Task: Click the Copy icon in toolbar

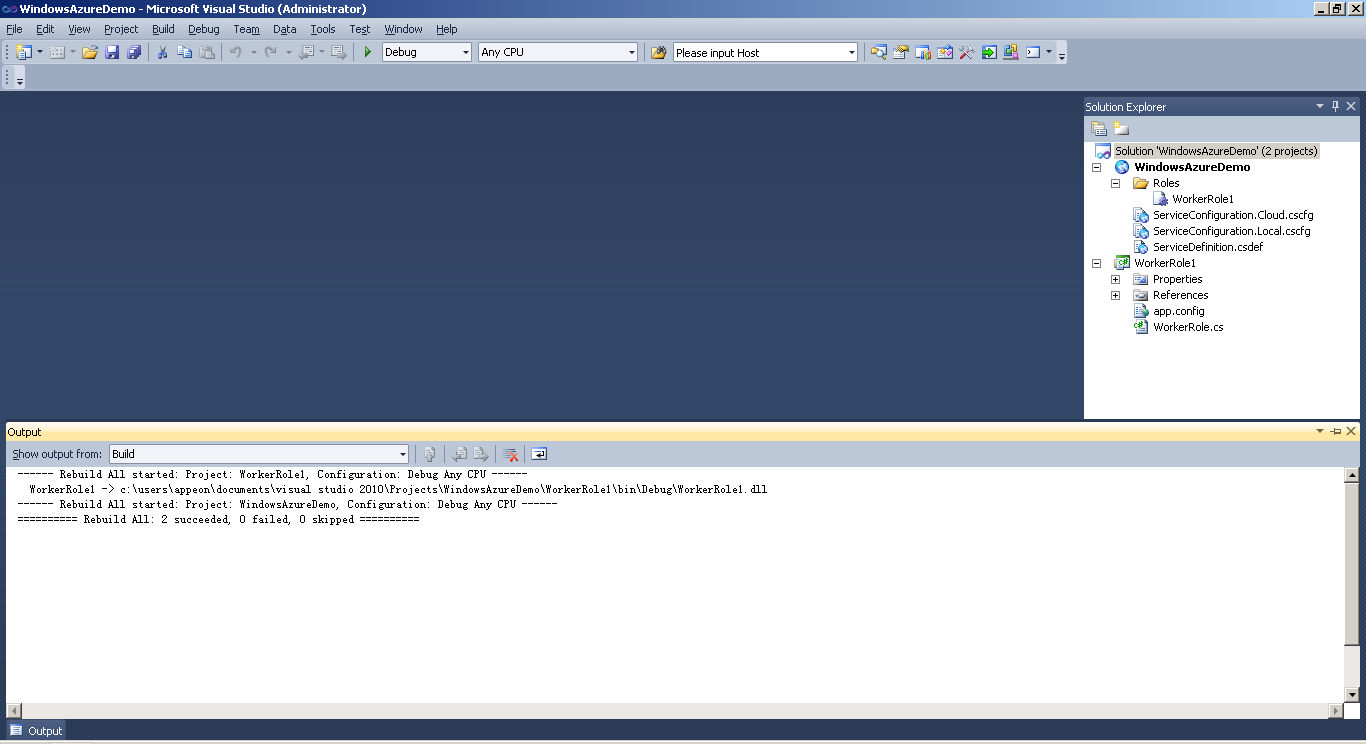Action: tap(184, 52)
